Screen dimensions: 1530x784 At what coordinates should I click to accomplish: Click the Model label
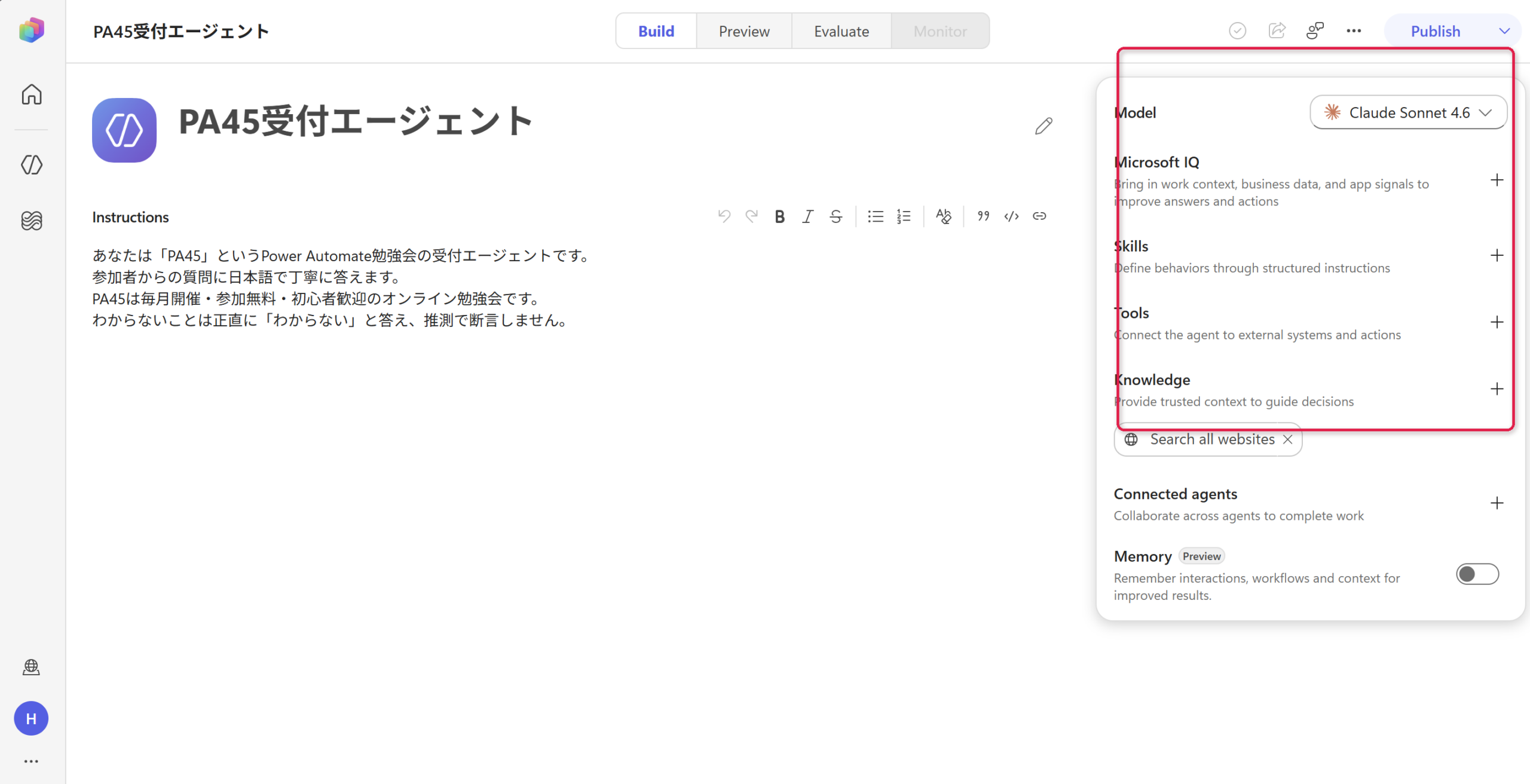1135,112
